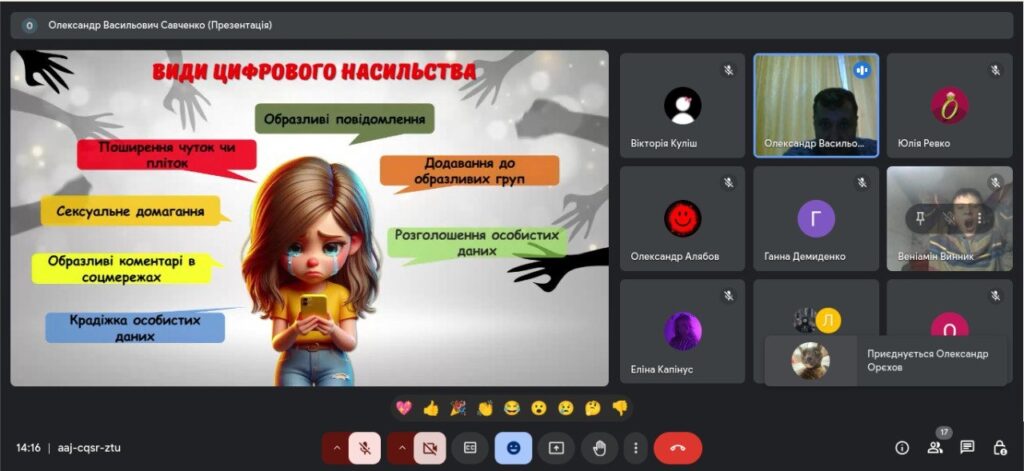This screenshot has width=1024, height=471.
Task: Click the meeting code aaj-cqsr-ztu
Action: click(x=89, y=448)
